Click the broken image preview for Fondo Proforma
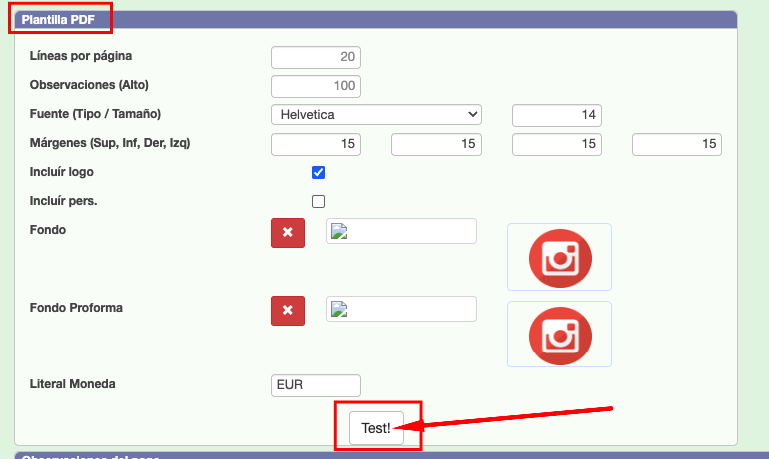 pyautogui.click(x=401, y=309)
